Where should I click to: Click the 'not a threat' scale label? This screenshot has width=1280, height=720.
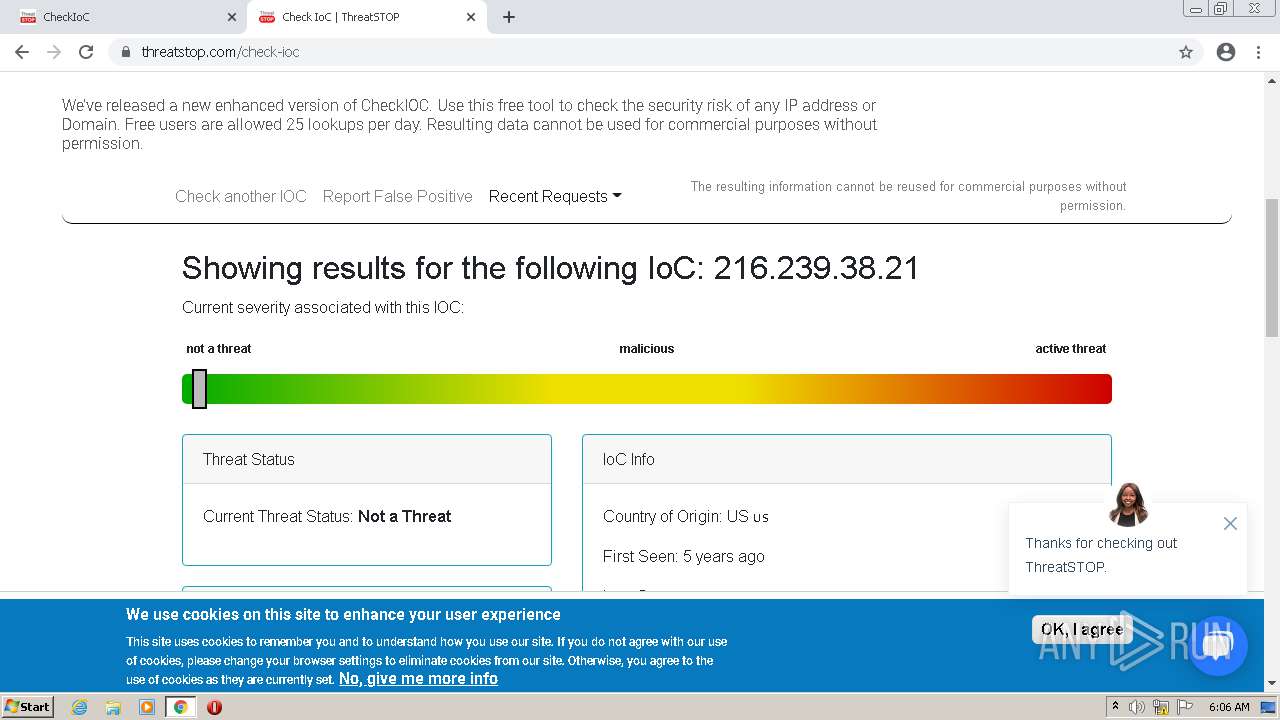(x=219, y=349)
